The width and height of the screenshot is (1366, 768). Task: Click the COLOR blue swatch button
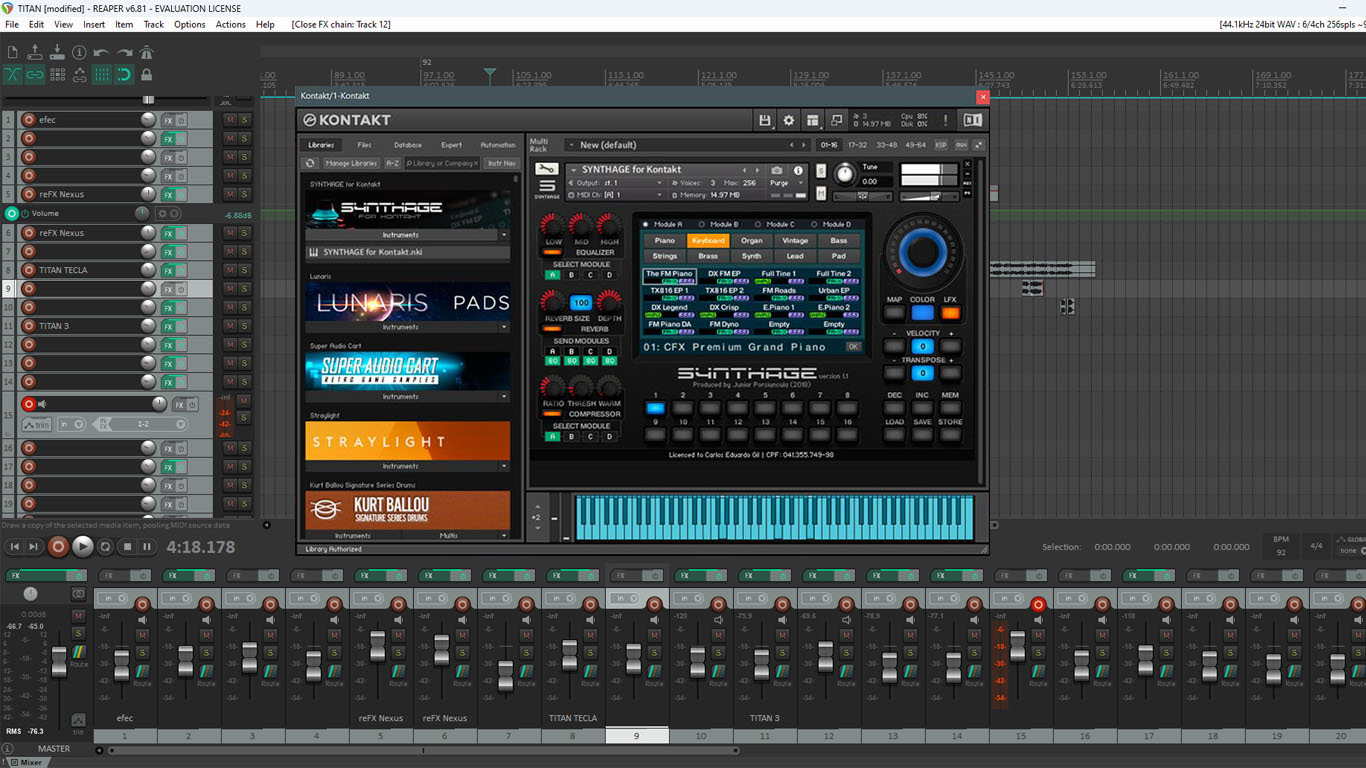[x=922, y=313]
